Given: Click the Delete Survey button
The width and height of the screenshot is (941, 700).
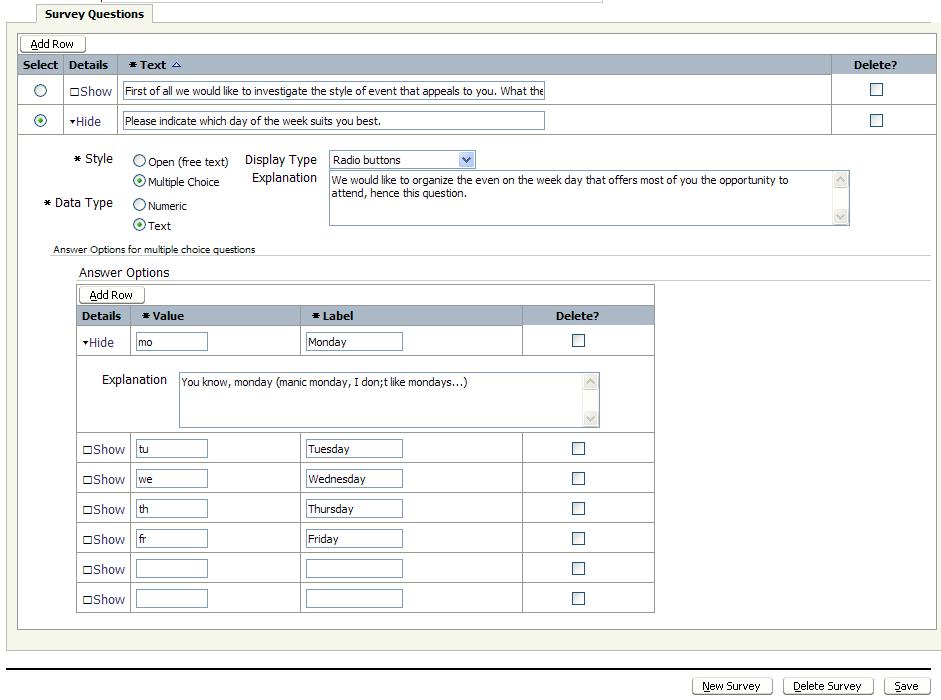Looking at the screenshot, I should pyautogui.click(x=827, y=686).
